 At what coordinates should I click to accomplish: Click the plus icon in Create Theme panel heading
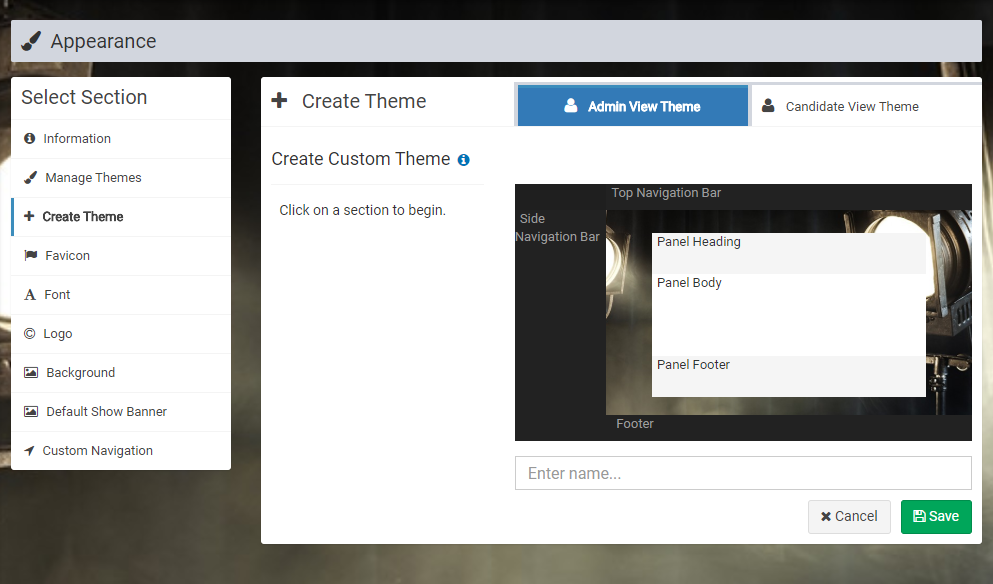(279, 100)
